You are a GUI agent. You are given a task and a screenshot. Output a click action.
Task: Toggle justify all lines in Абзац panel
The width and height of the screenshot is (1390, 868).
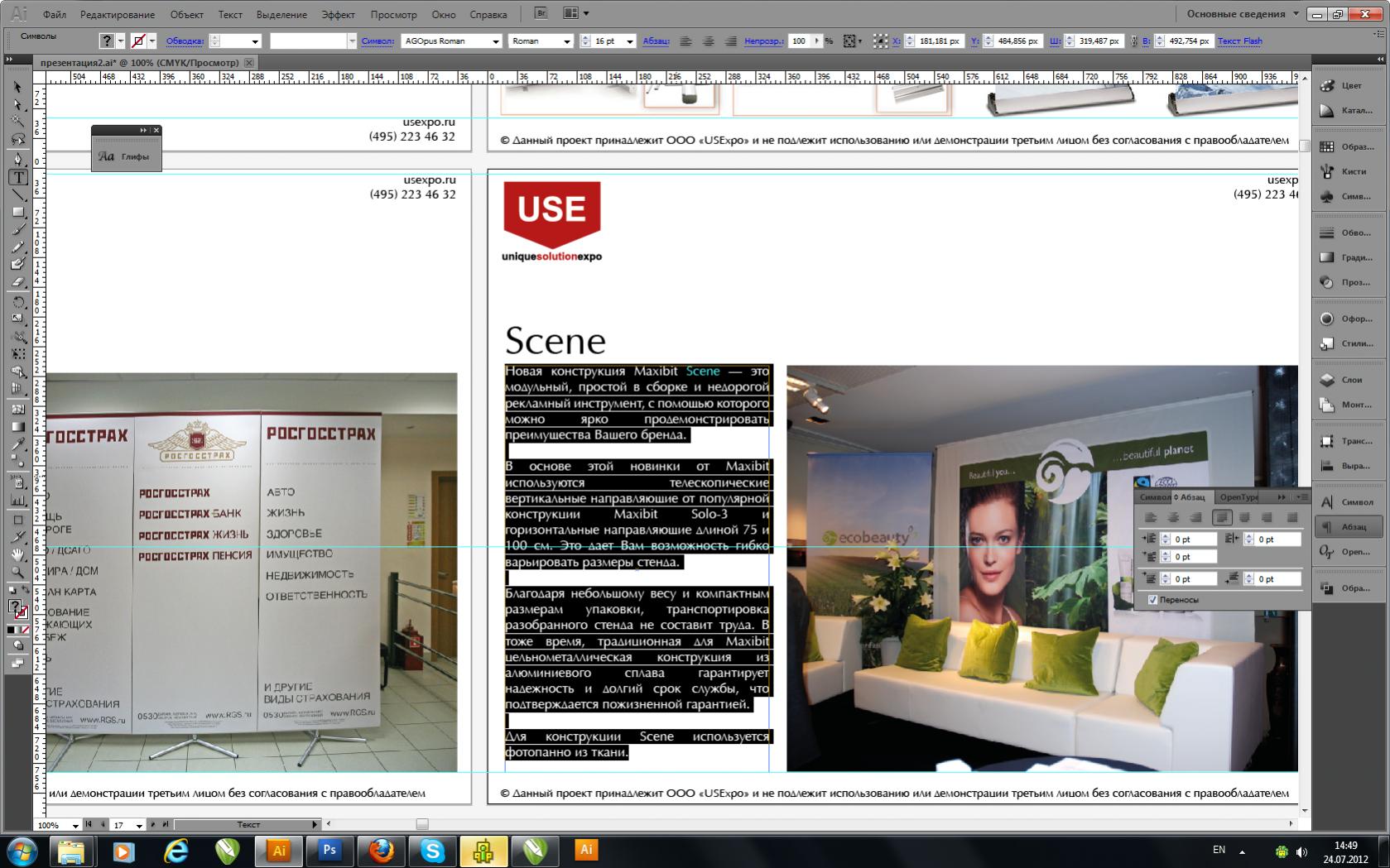point(1292,518)
